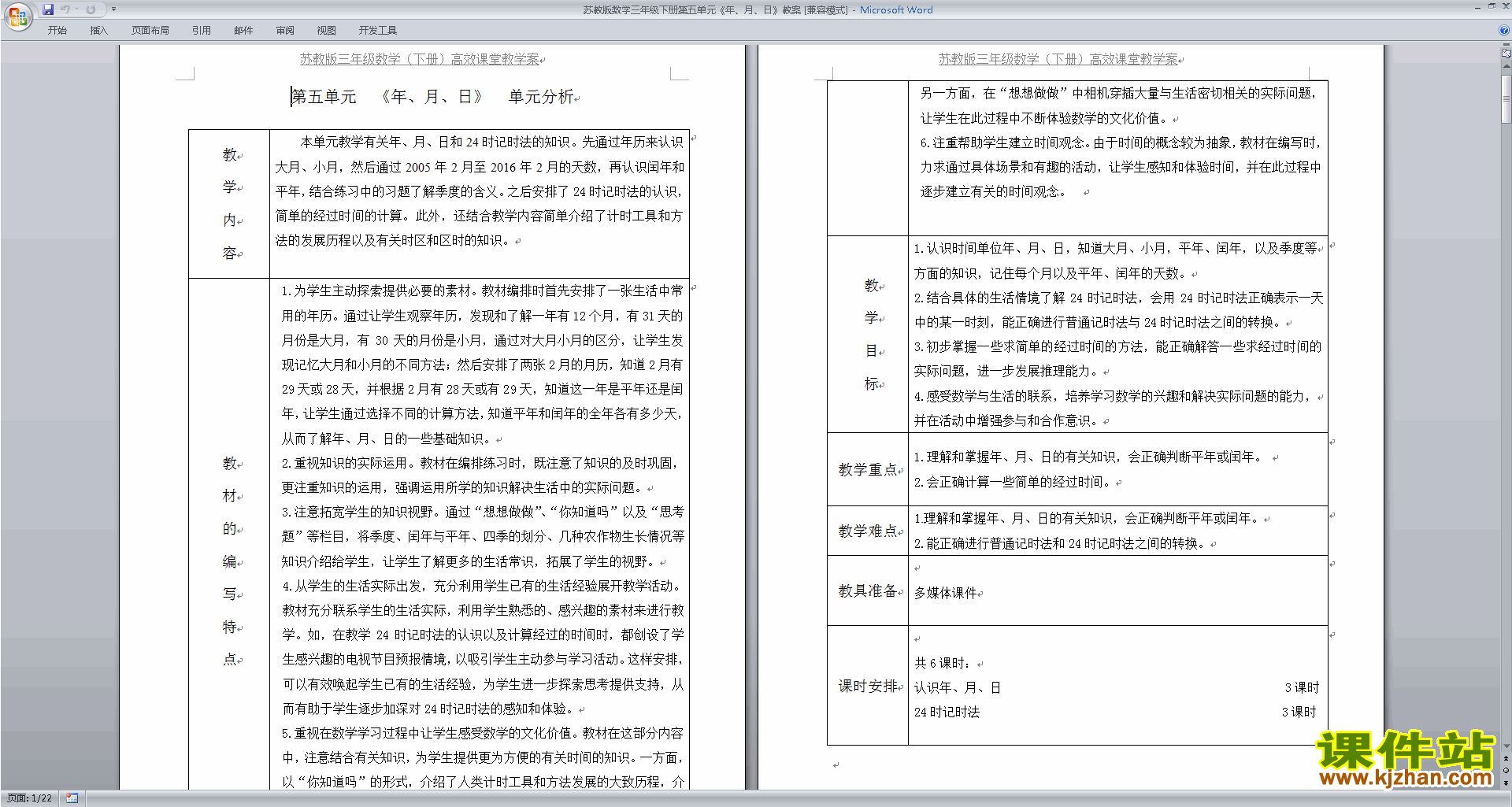Switch to the 页面布局 tab
The height and width of the screenshot is (807, 1512).
coord(150,30)
